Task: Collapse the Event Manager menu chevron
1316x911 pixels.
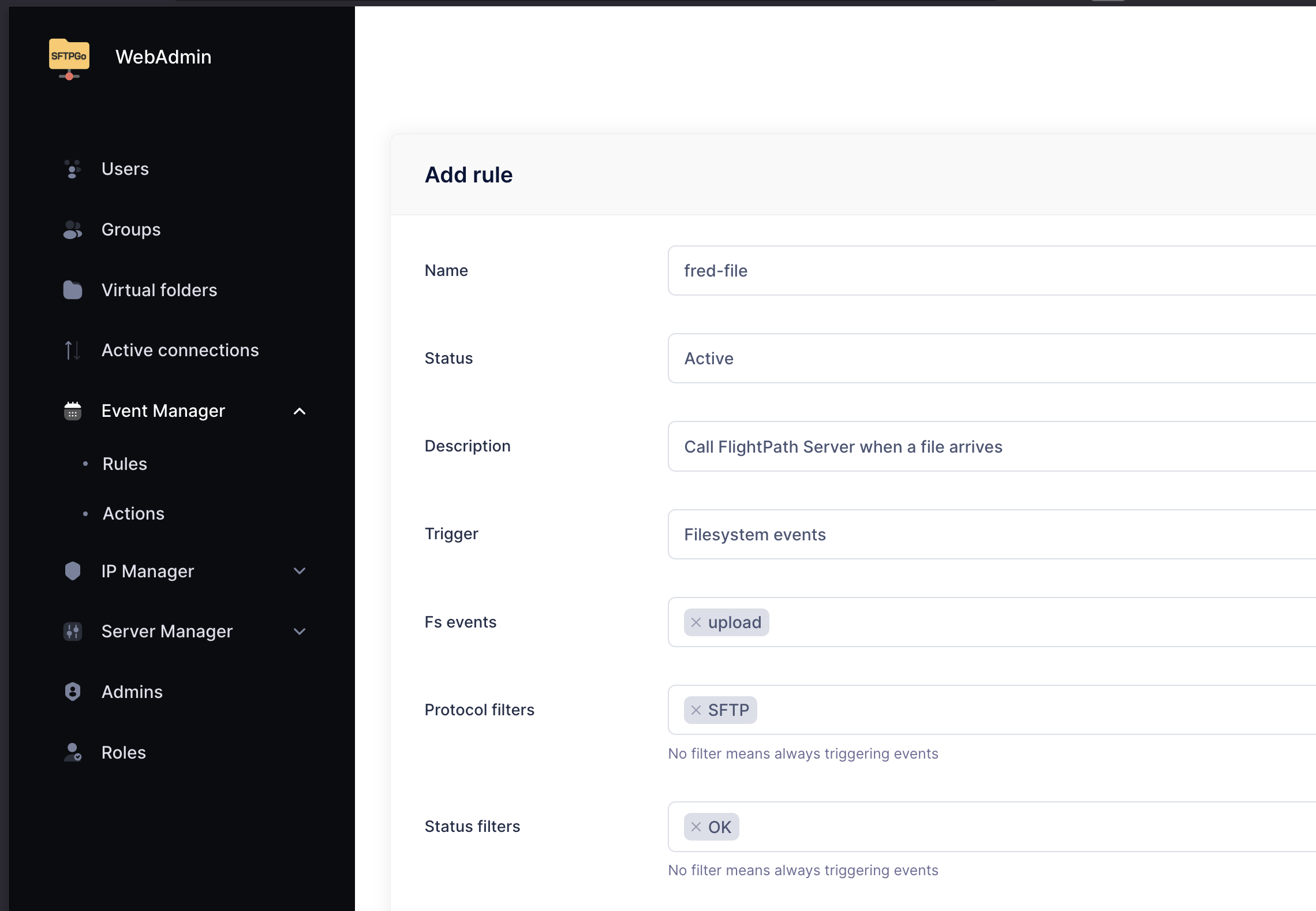Action: pyautogui.click(x=300, y=411)
